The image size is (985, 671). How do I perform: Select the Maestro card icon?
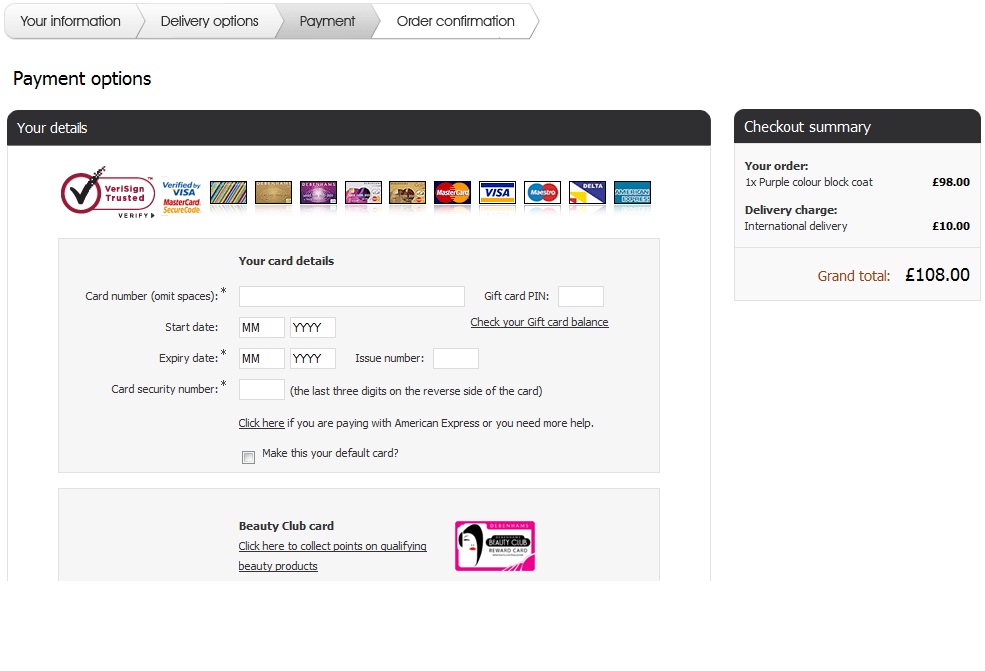(542, 193)
